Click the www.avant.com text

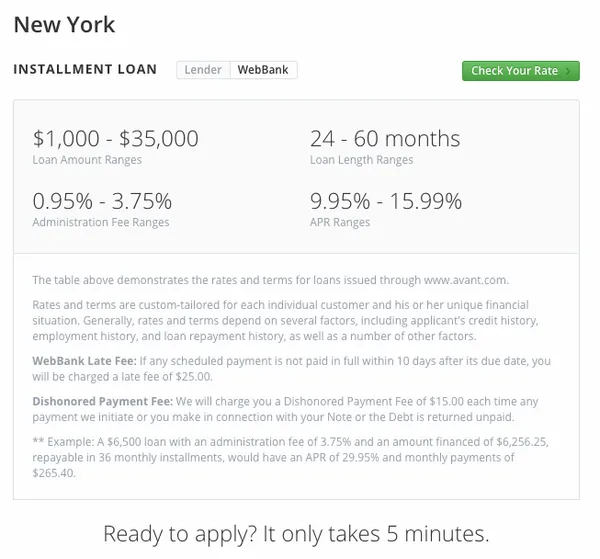(466, 280)
